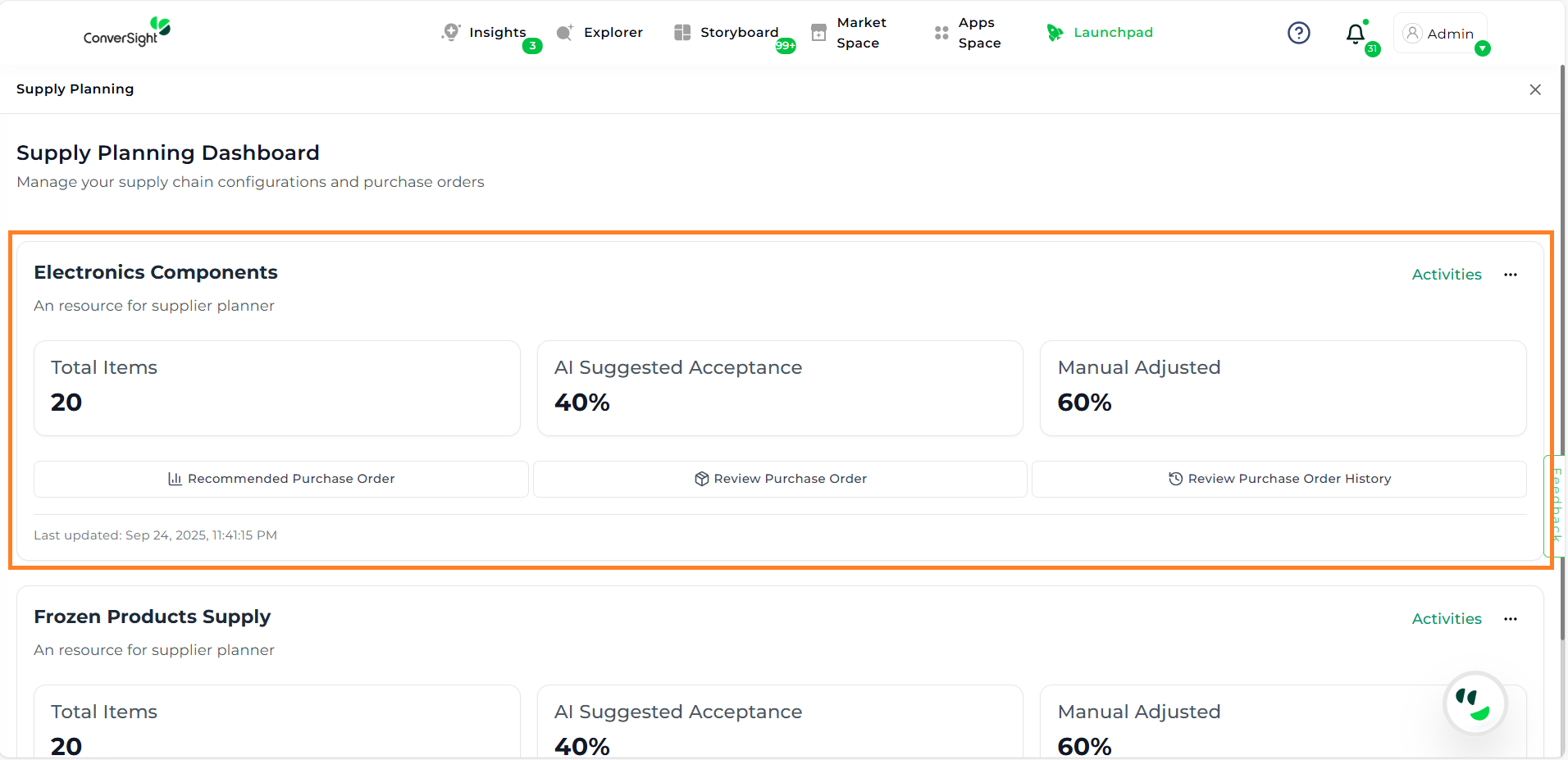Screen dimensions: 1568x760
Task: Open Review Purchase Order History
Action: 1279,479
